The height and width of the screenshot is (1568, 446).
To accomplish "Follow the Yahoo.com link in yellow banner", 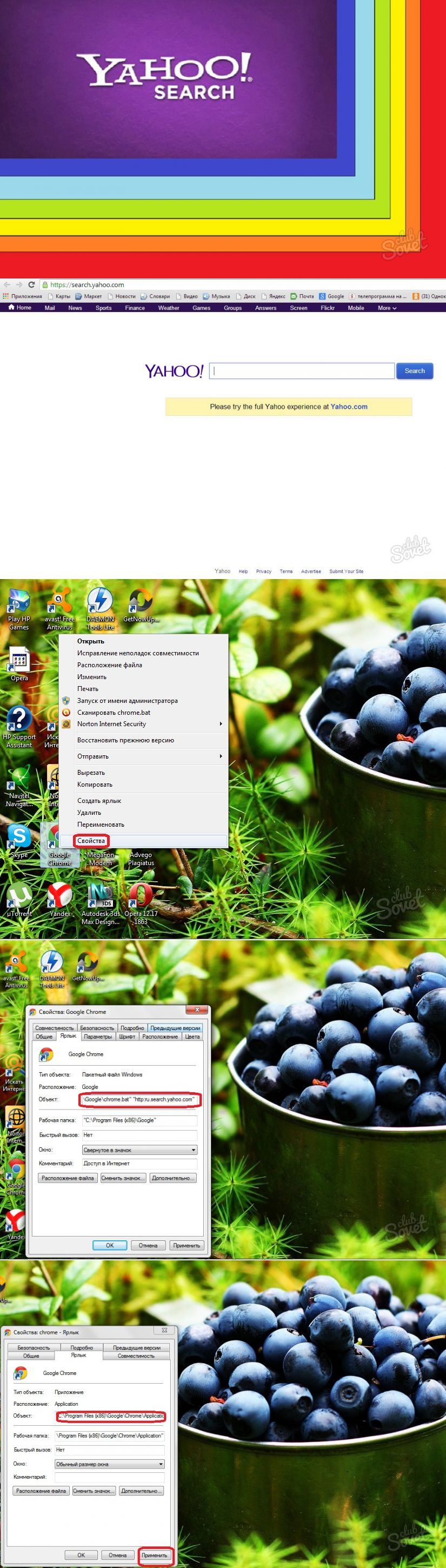I will pyautogui.click(x=349, y=407).
